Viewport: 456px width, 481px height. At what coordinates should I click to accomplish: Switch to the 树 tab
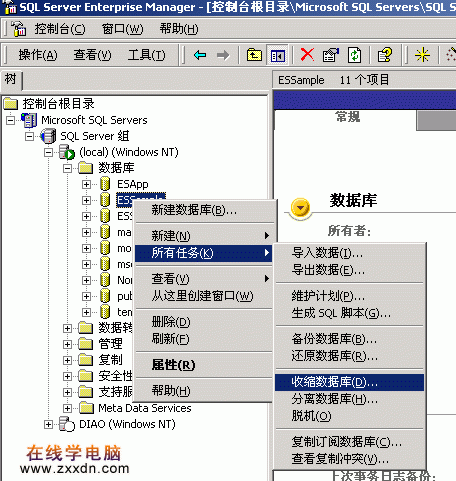click(11, 80)
